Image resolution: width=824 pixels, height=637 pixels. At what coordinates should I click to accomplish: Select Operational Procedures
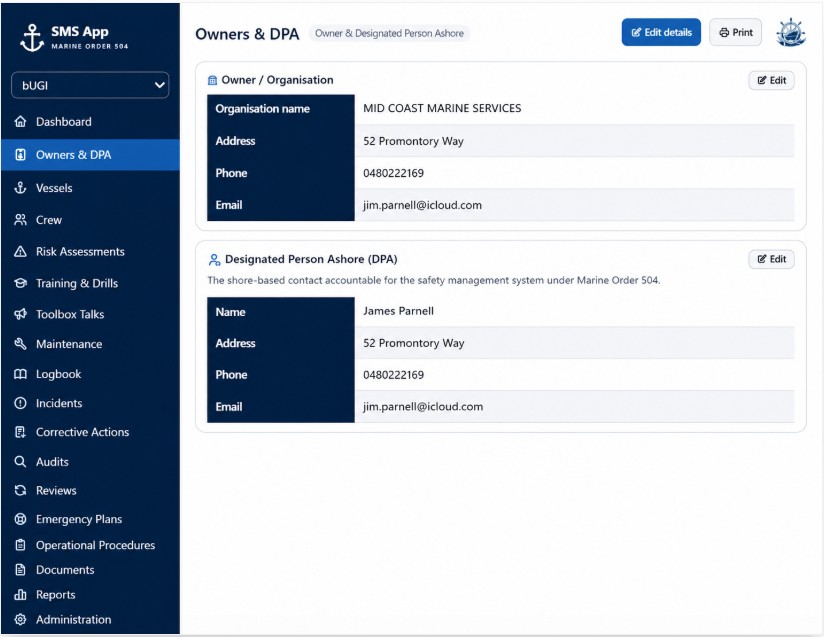pyautogui.click(x=90, y=545)
